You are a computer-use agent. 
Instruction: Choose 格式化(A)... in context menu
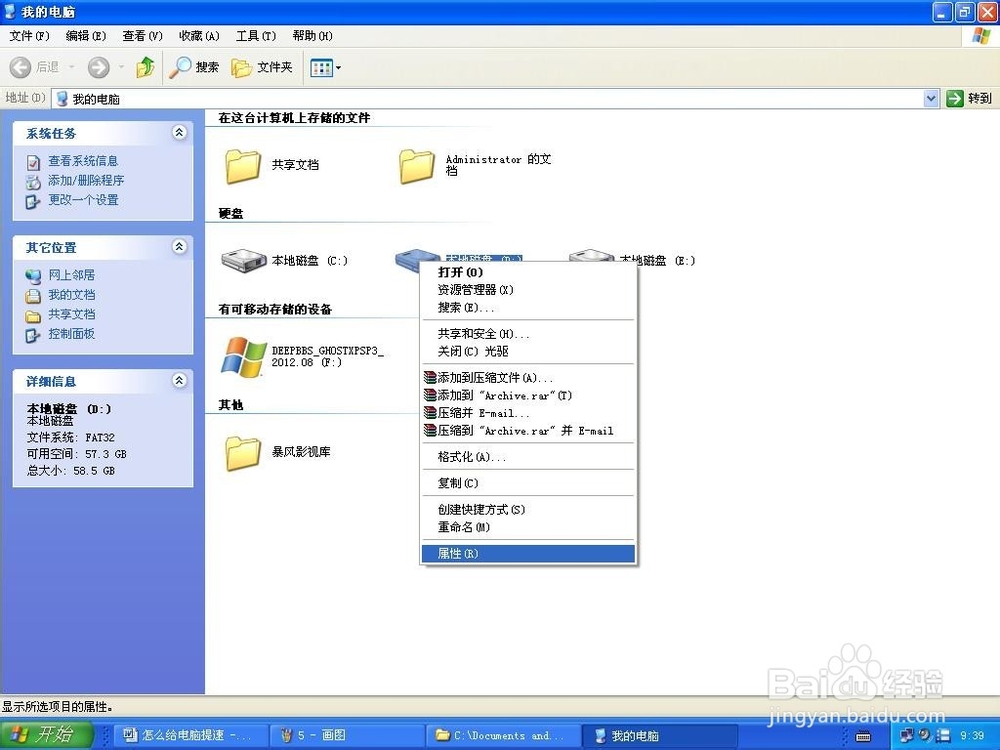[528, 457]
